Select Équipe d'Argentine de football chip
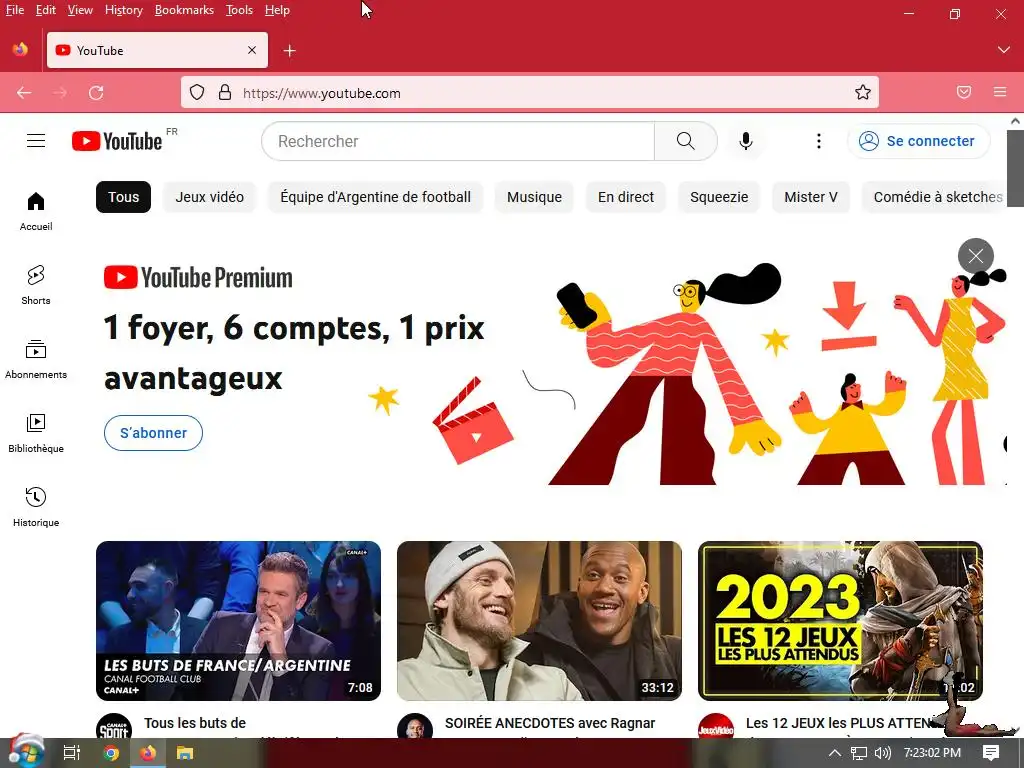The image size is (1024, 768). point(376,197)
